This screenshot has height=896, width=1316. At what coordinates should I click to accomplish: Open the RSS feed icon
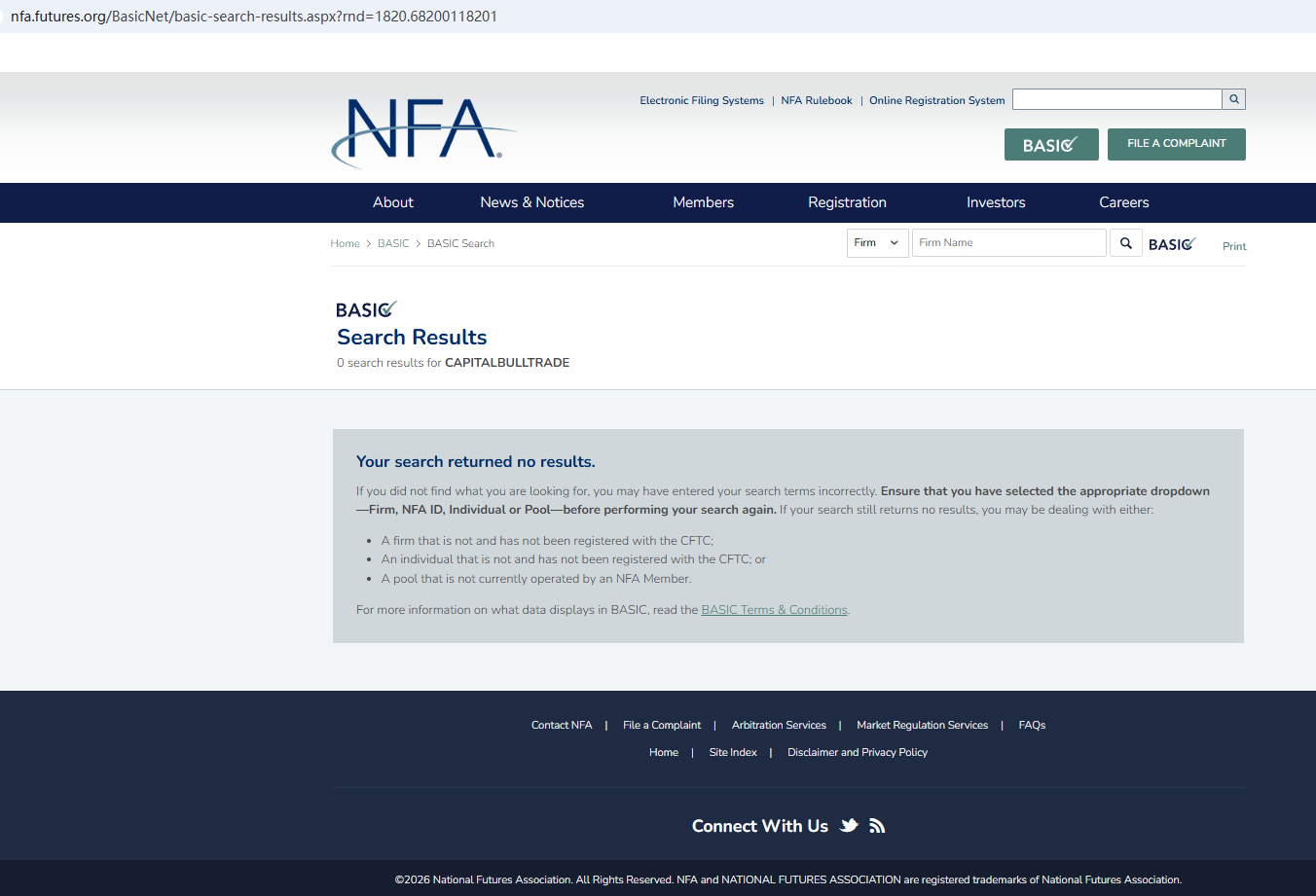pos(877,826)
